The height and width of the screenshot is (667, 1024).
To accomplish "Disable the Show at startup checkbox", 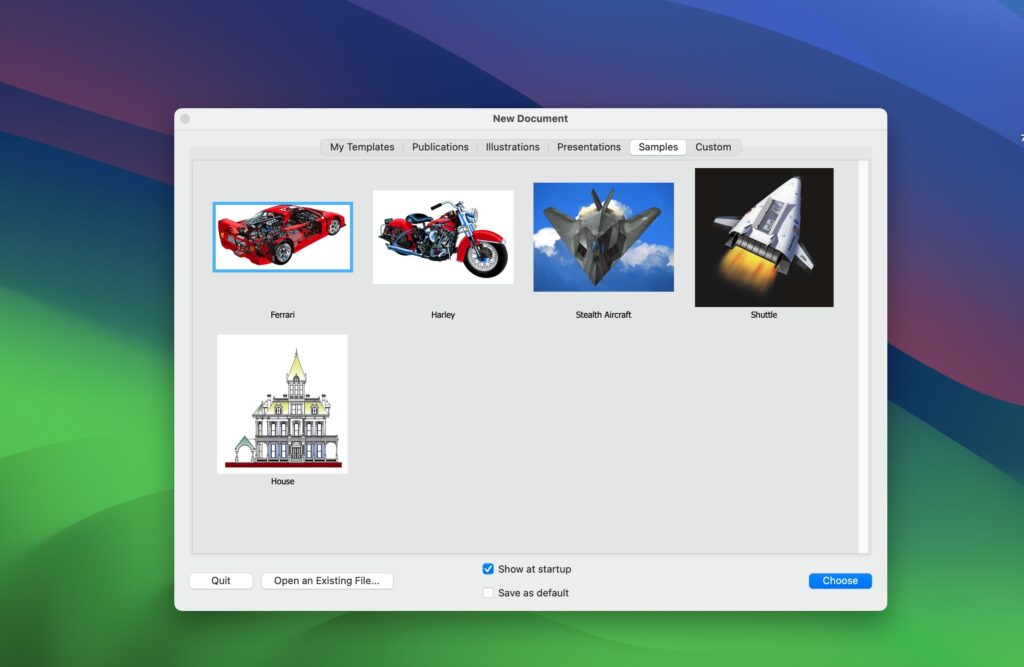I will pos(488,568).
